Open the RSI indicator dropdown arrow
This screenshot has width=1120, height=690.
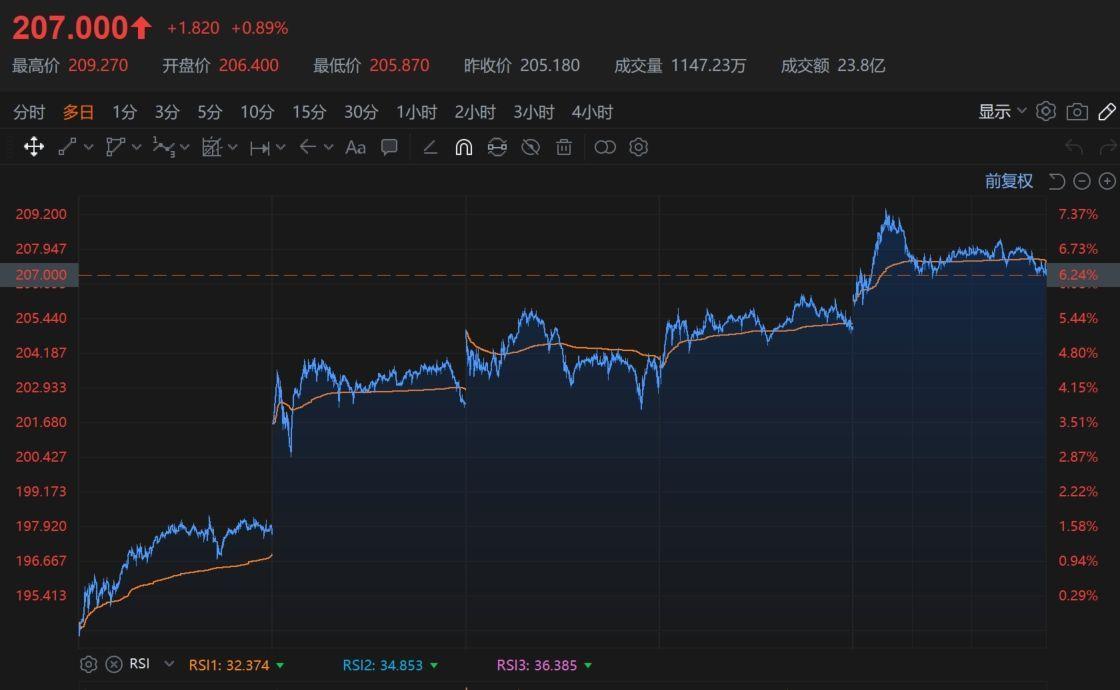click(x=169, y=664)
